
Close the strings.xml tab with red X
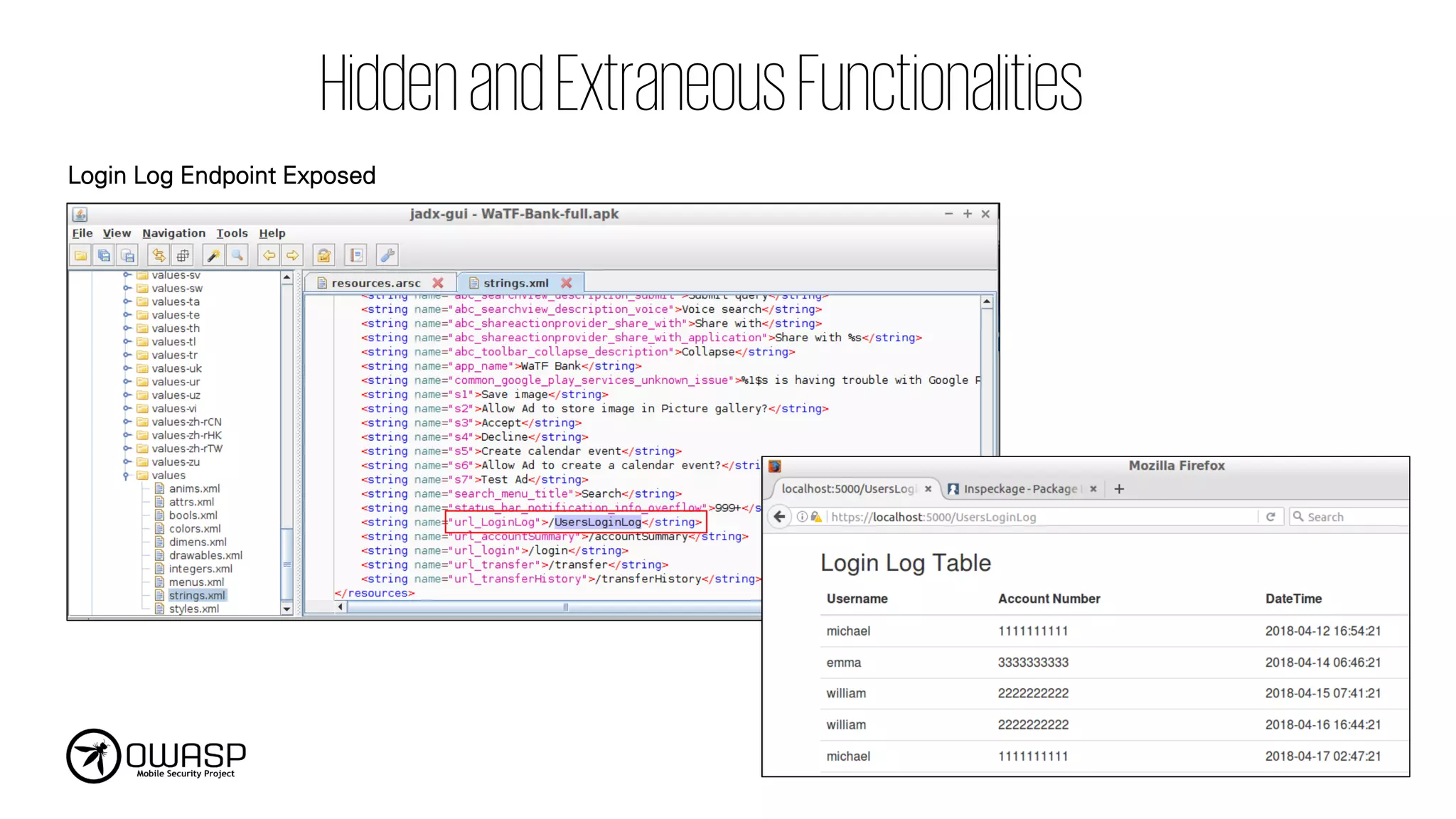[x=566, y=283]
